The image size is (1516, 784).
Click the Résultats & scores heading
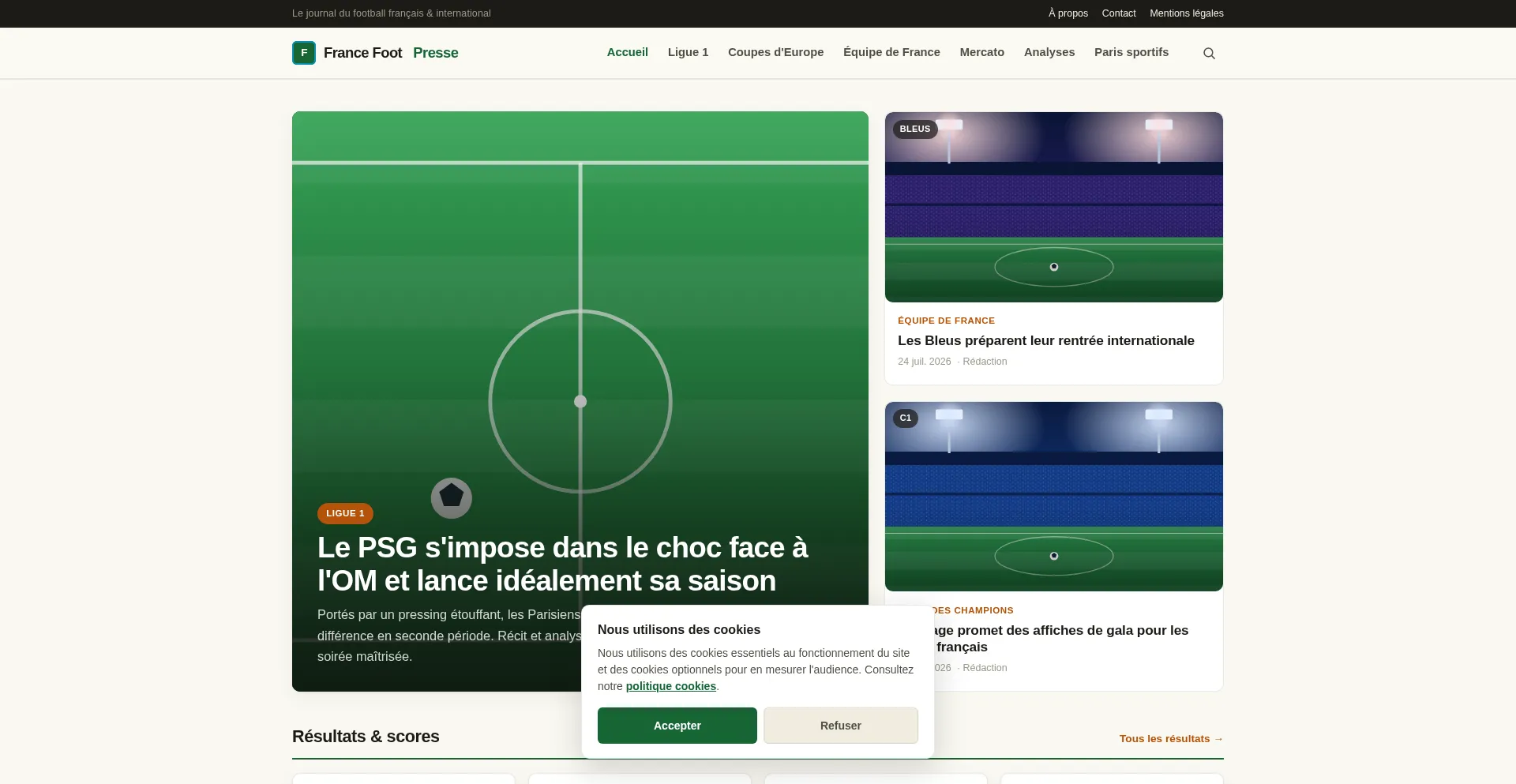click(366, 737)
